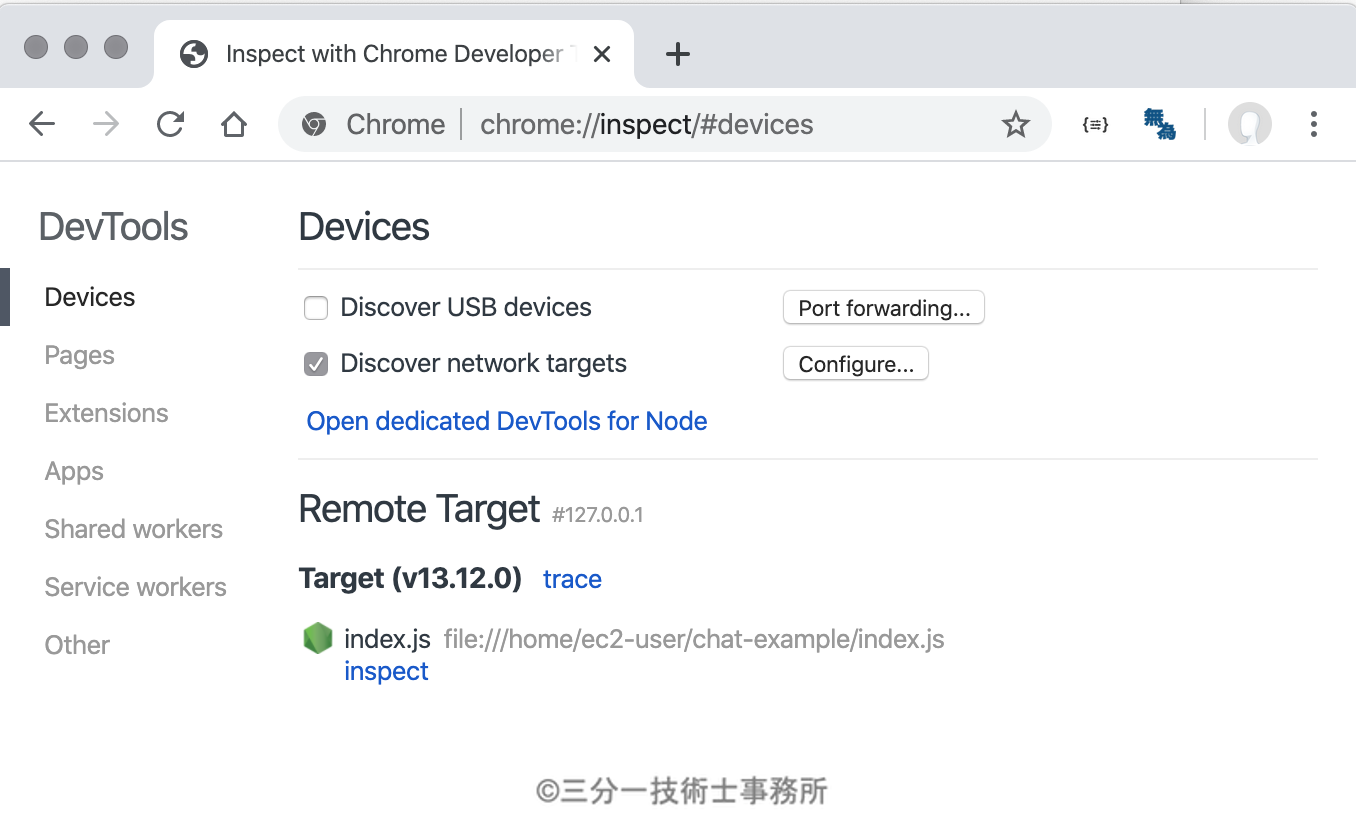1356x826 pixels.
Task: Enable Discover USB devices checkbox
Action: (x=316, y=308)
